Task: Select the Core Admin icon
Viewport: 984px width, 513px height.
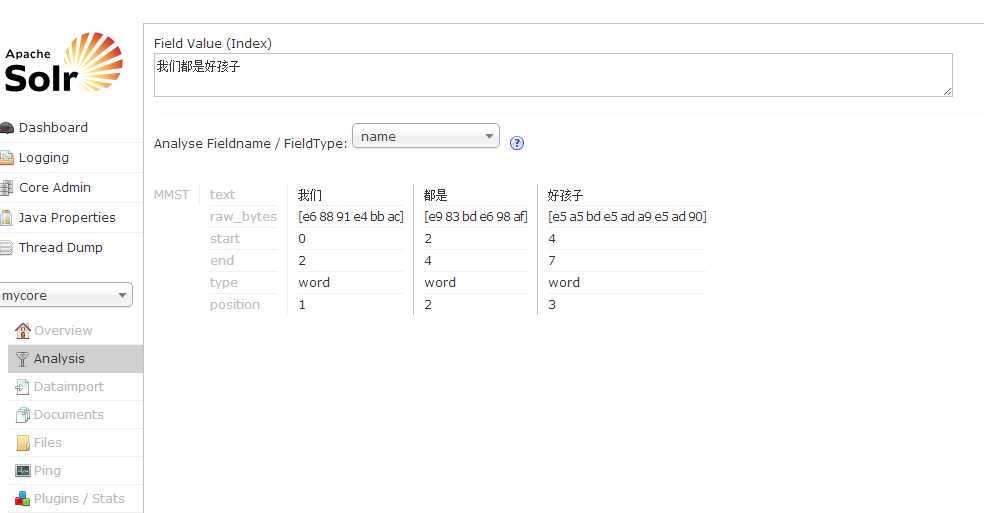Action: (7, 188)
